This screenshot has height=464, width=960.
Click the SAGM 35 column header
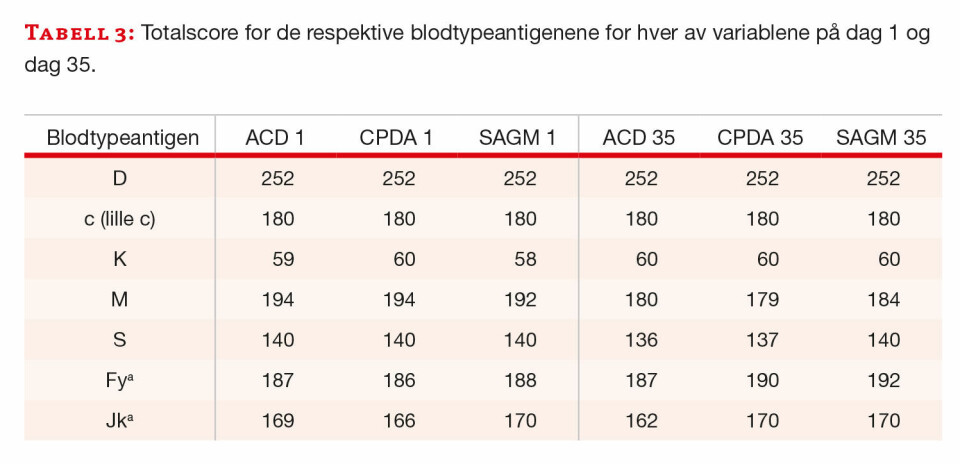click(x=880, y=138)
